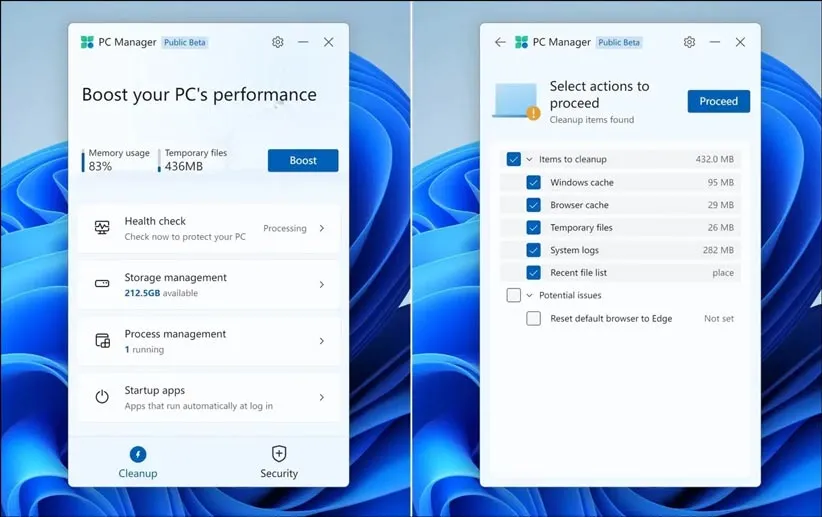Click the Process management window icon
This screenshot has height=517, width=822.
[102, 341]
